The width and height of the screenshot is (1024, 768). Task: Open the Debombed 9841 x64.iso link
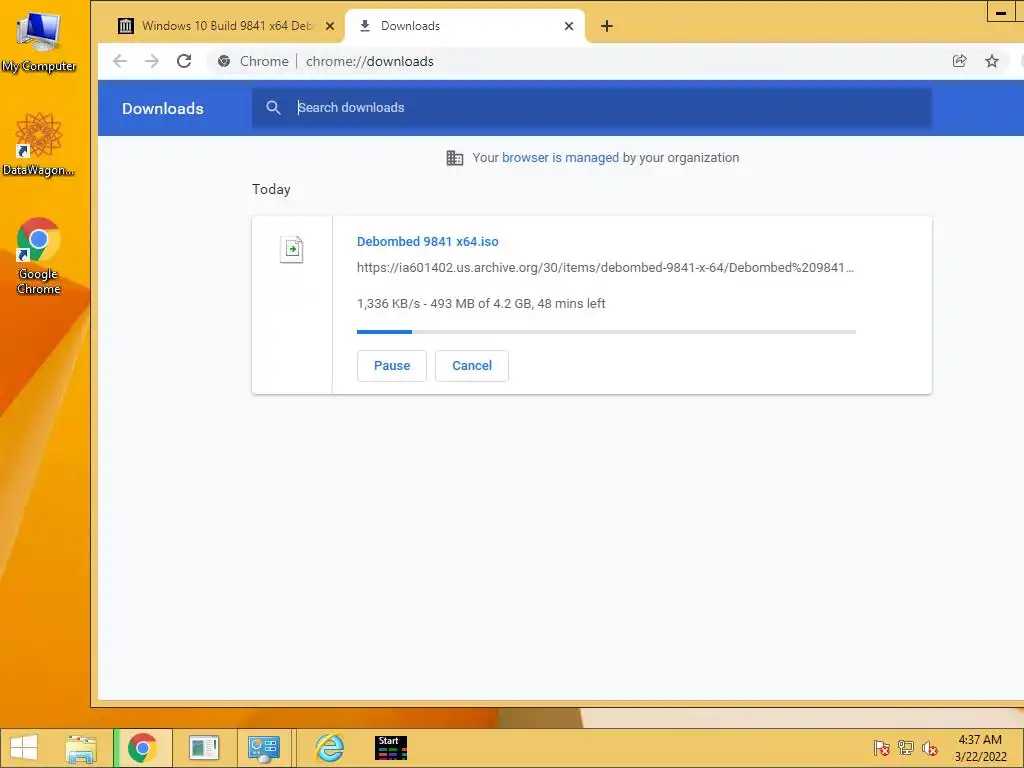point(428,242)
